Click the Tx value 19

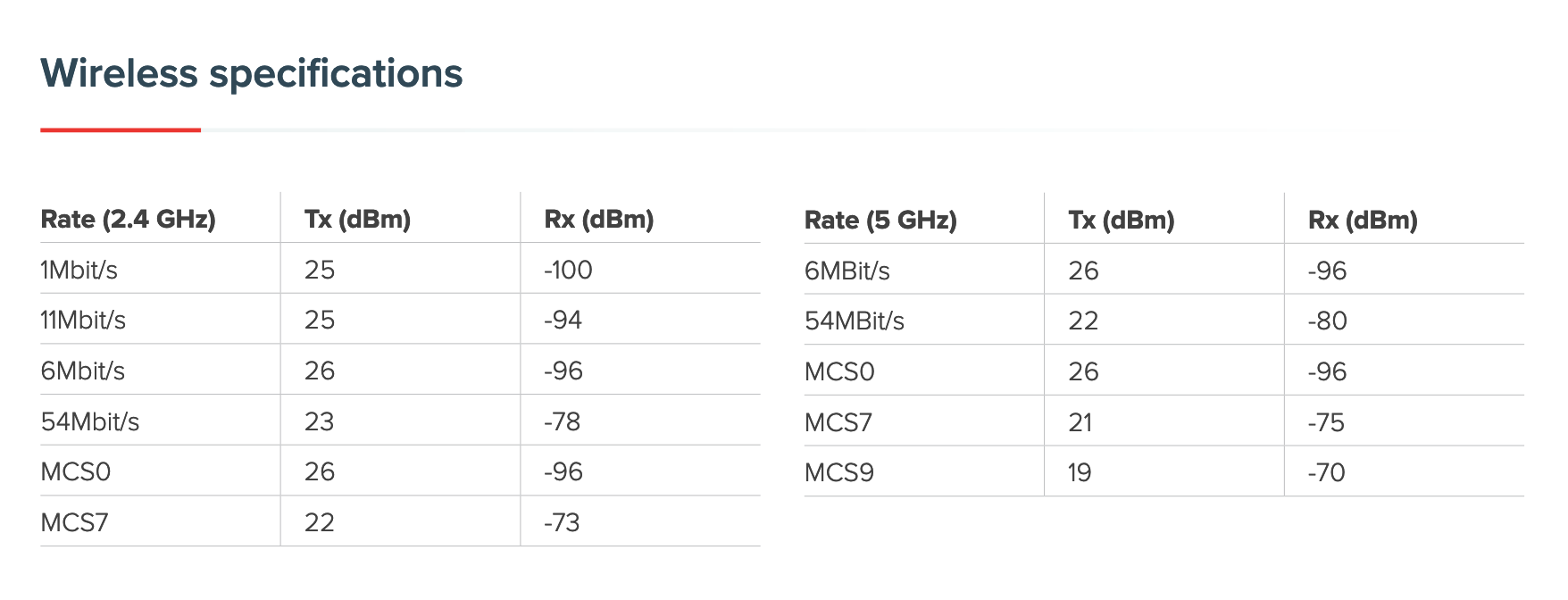pos(1080,472)
